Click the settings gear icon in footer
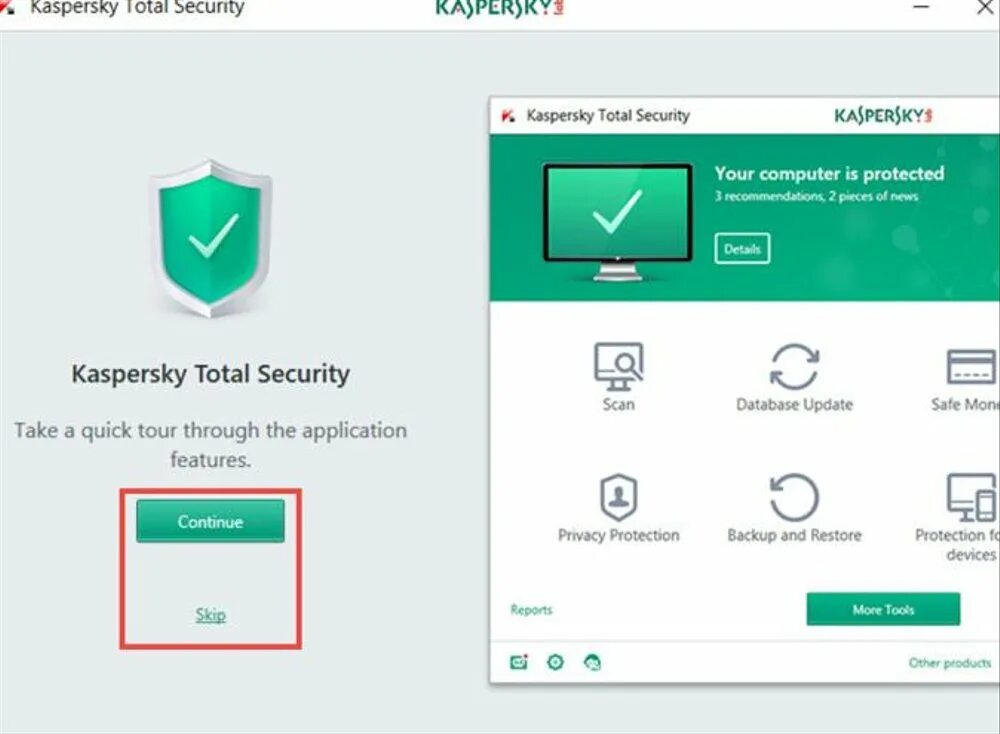The width and height of the screenshot is (1000, 734). (x=555, y=663)
